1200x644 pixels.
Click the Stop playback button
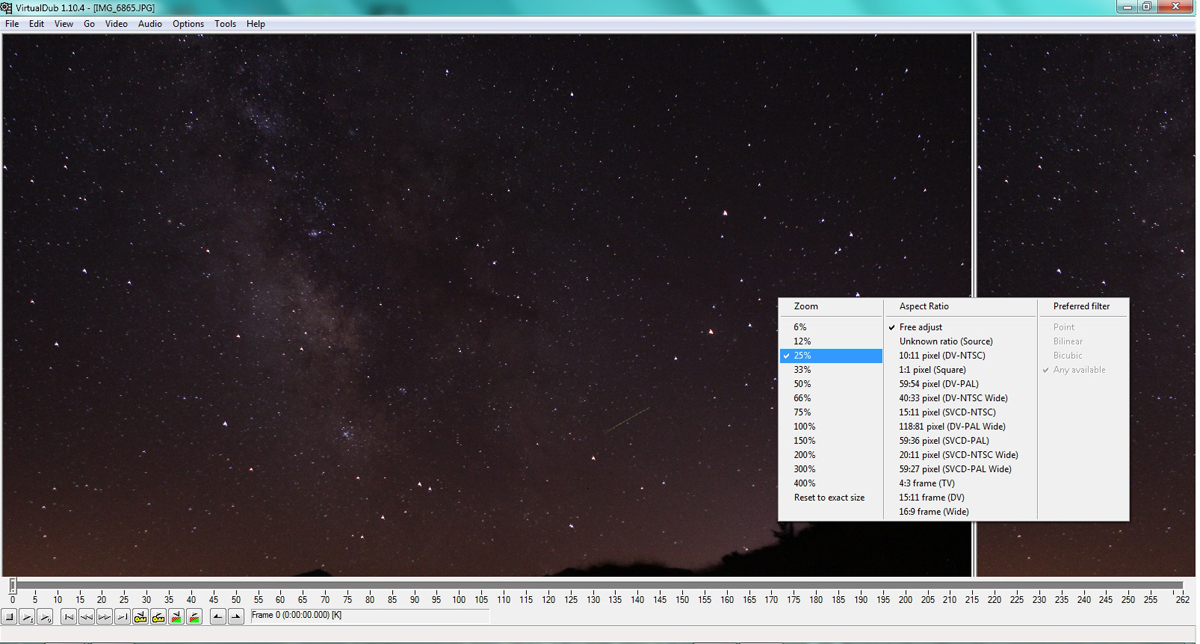tap(9, 617)
